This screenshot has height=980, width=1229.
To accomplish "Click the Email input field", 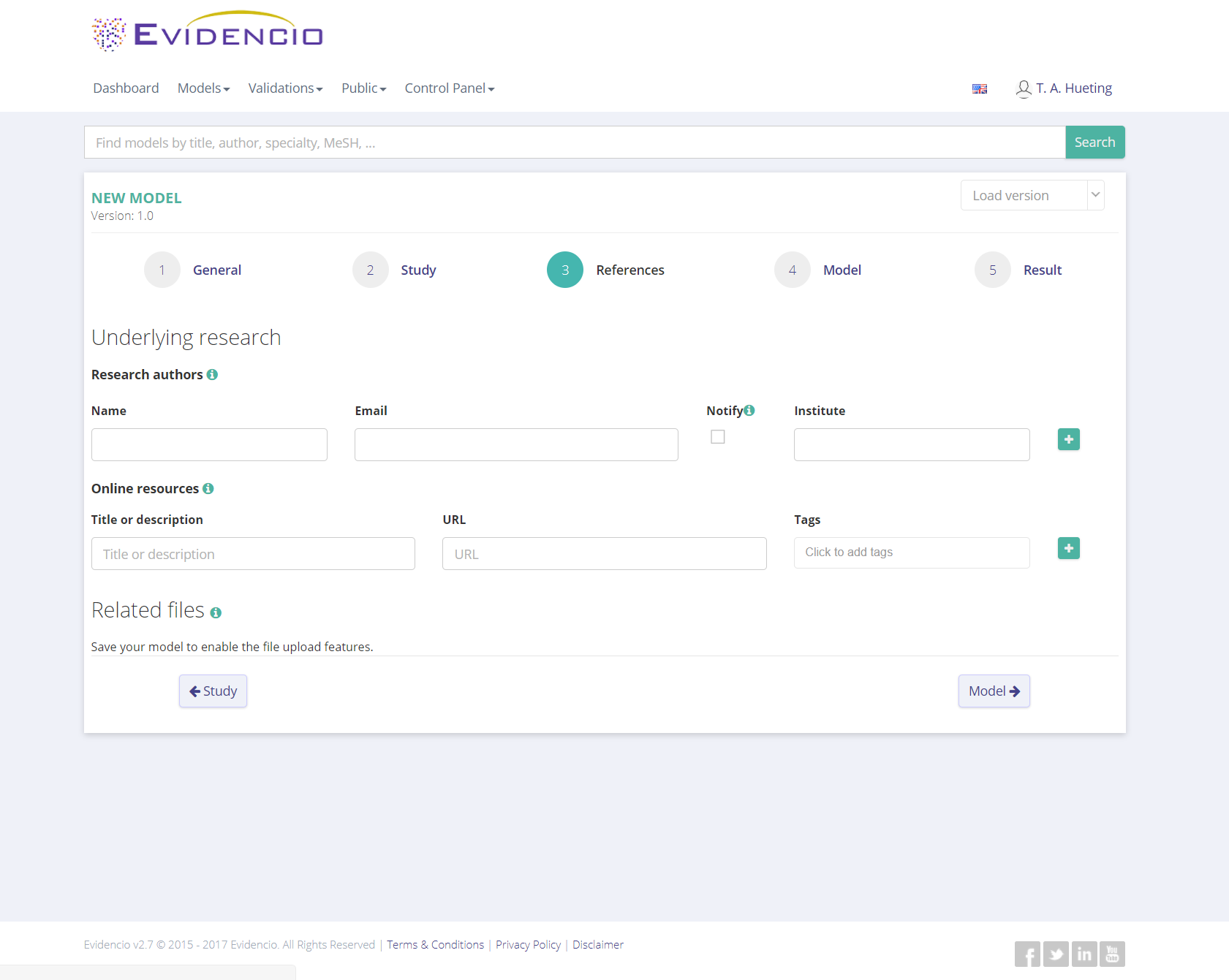I will pyautogui.click(x=516, y=445).
